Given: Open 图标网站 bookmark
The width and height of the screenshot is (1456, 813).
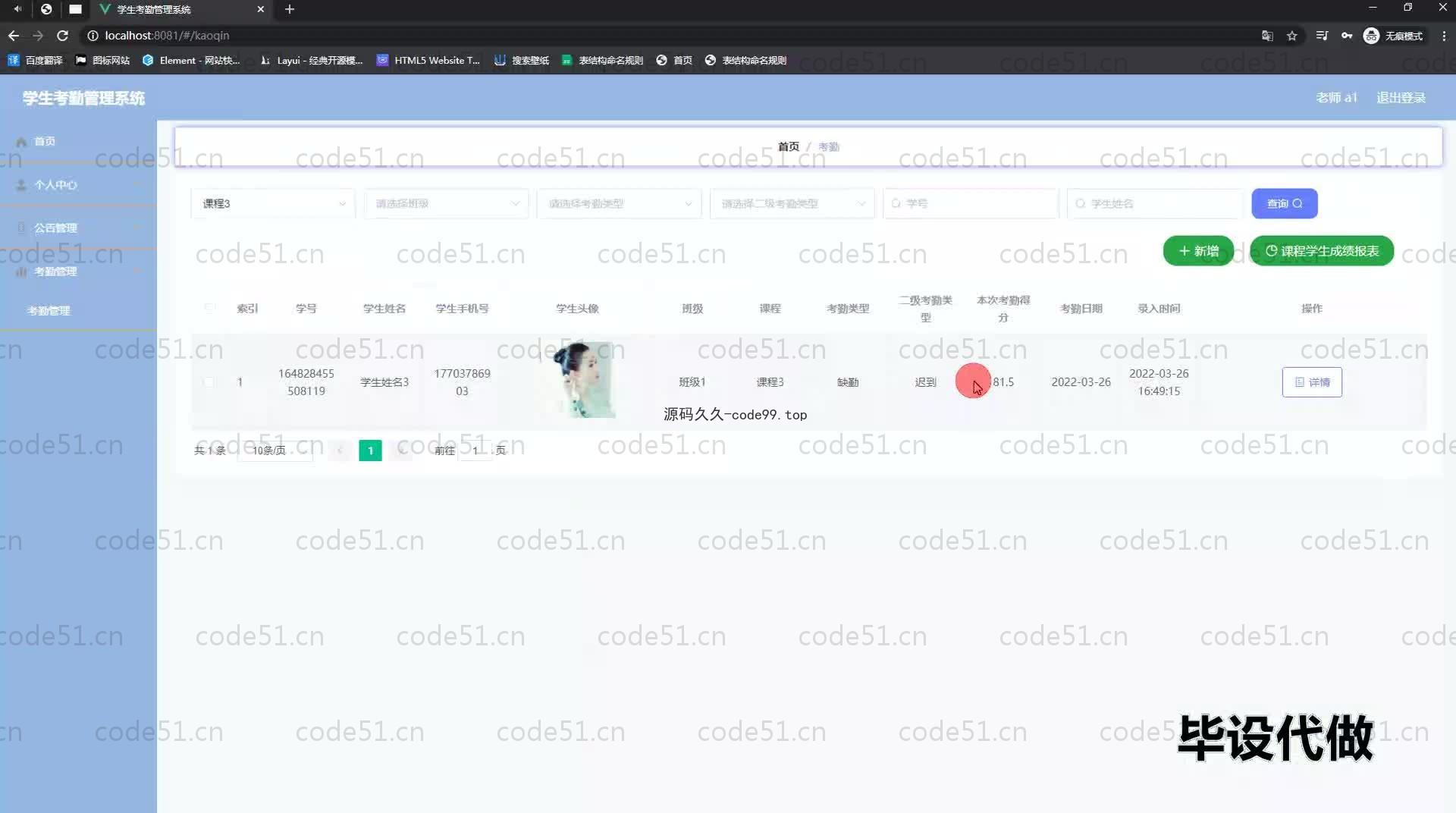Looking at the screenshot, I should (102, 60).
